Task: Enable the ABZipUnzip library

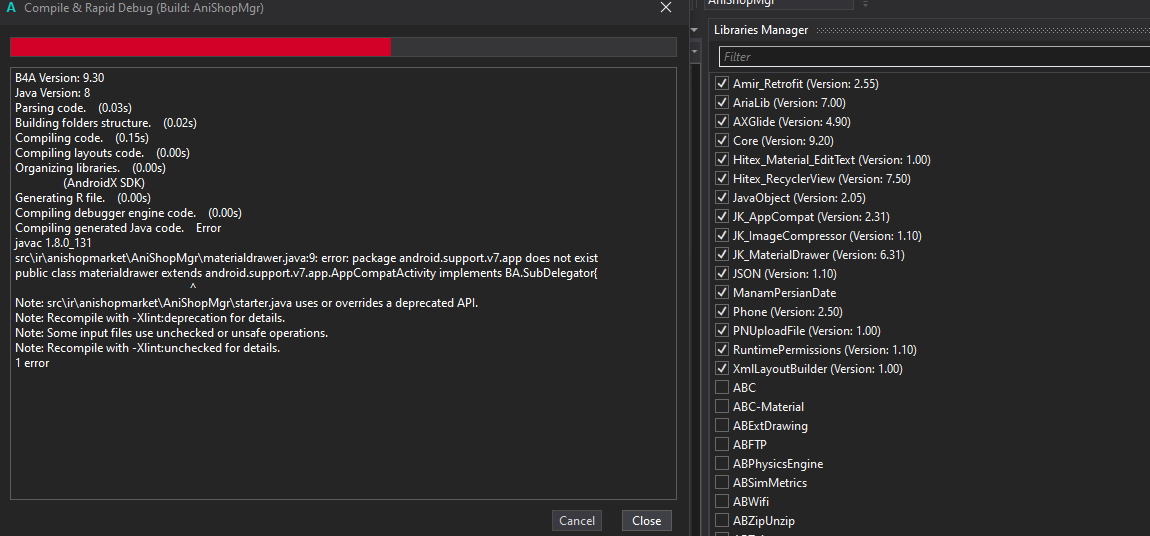Action: (x=722, y=521)
